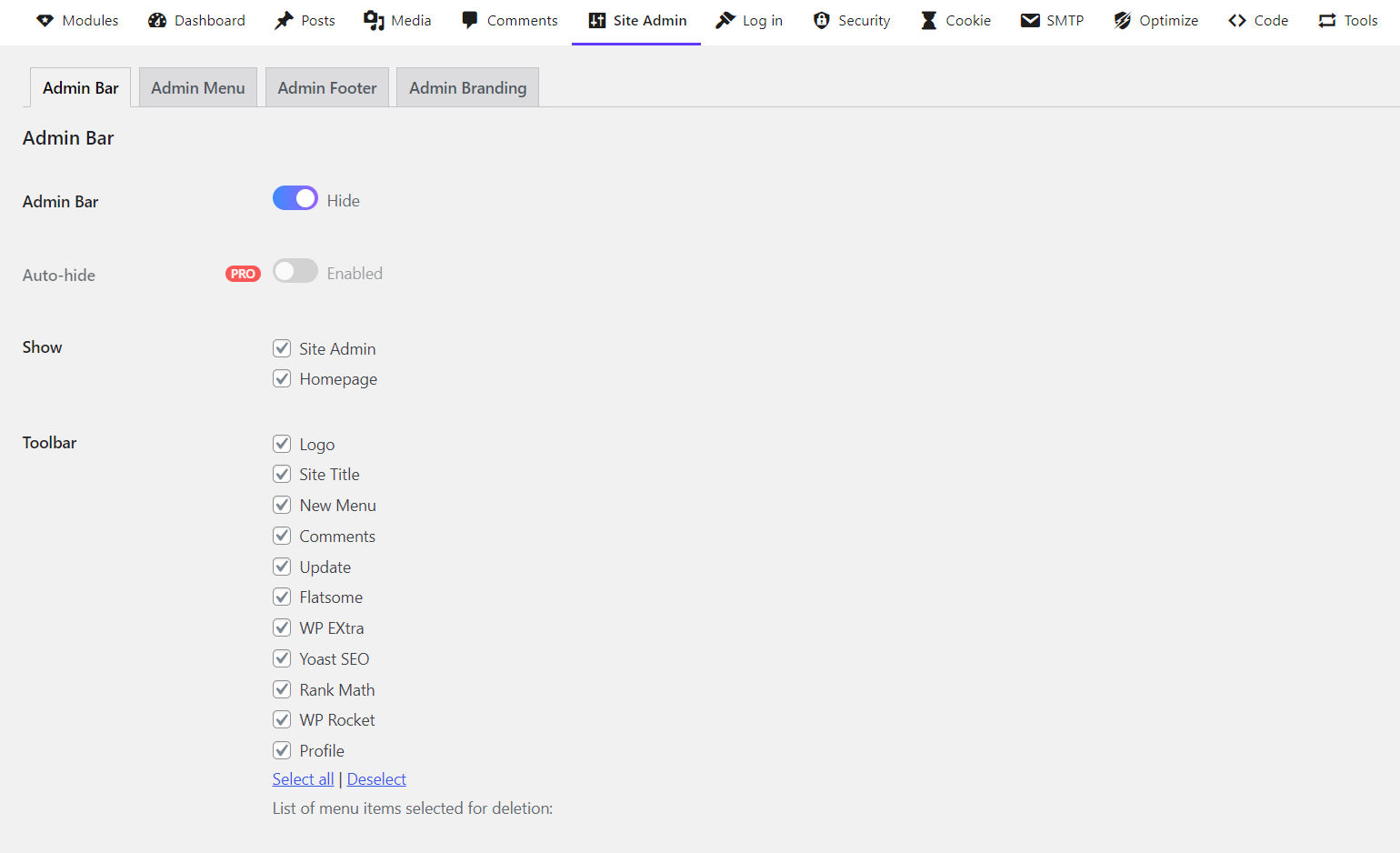Viewport: 1400px width, 853px height.
Task: Open the Optimize section
Action: click(x=1155, y=20)
